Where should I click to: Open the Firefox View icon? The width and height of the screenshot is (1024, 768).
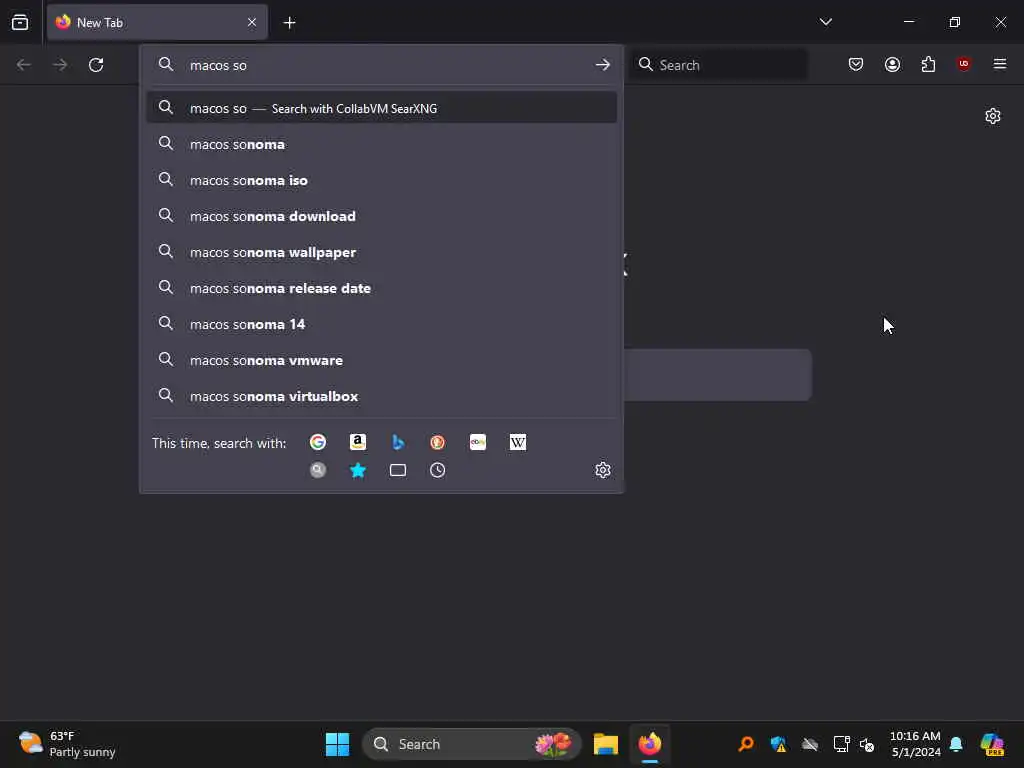pos(20,22)
